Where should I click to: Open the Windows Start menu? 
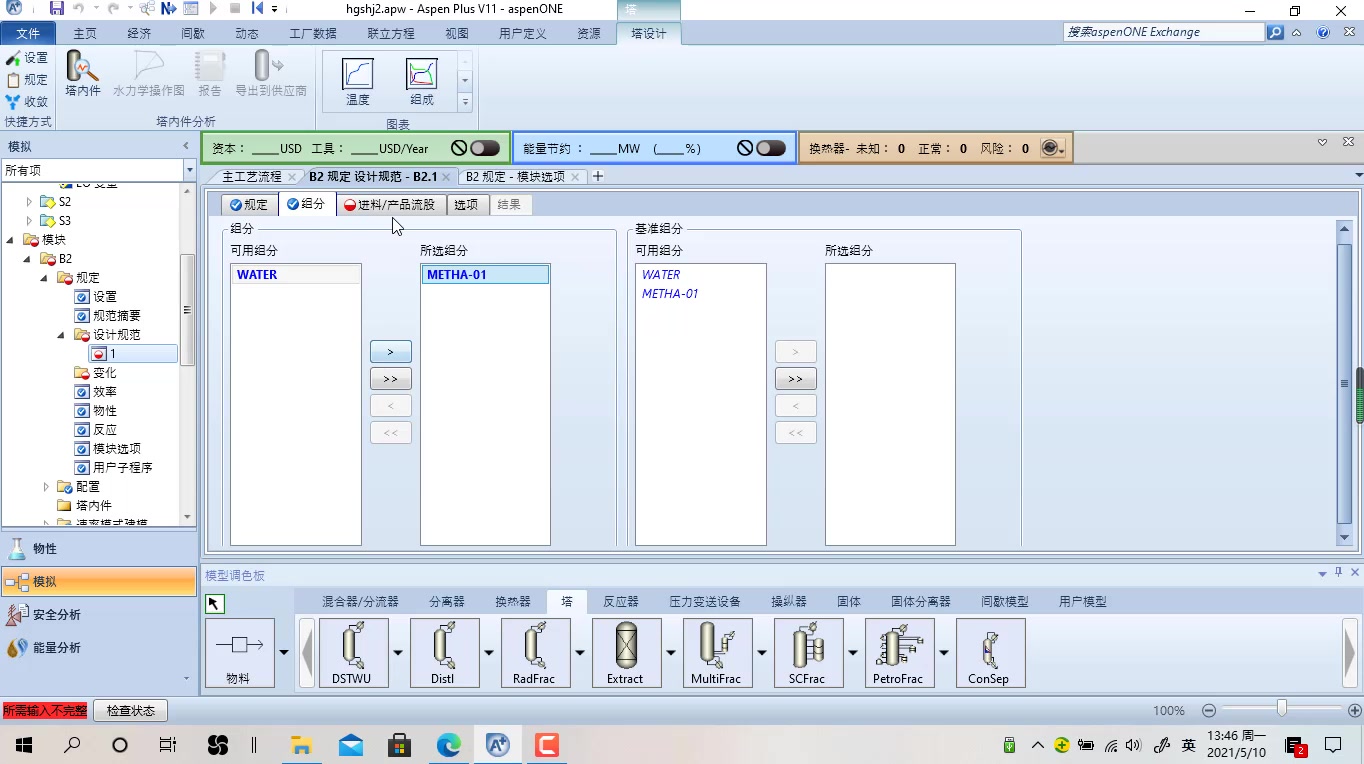(x=24, y=745)
